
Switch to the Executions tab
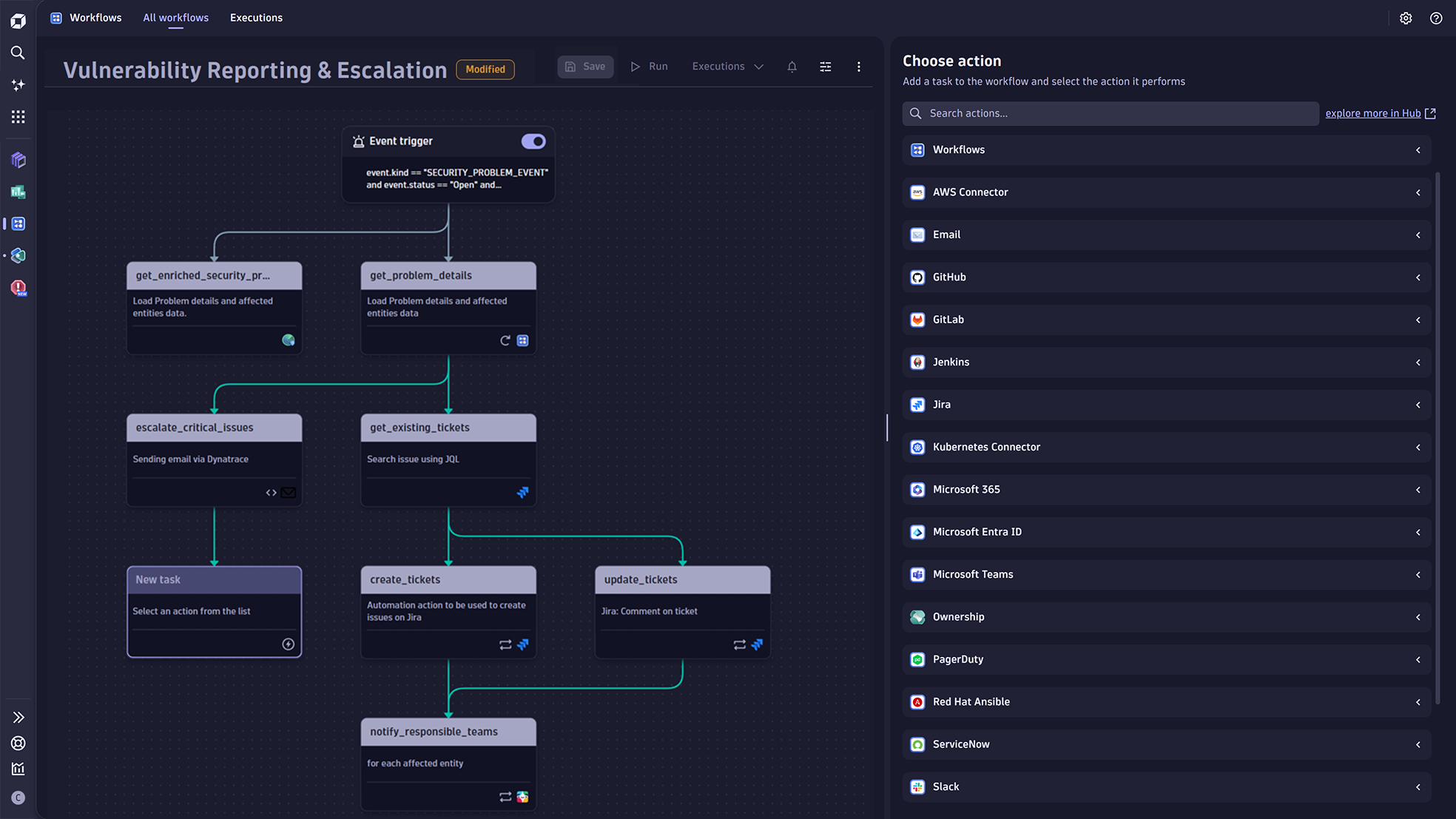click(256, 18)
